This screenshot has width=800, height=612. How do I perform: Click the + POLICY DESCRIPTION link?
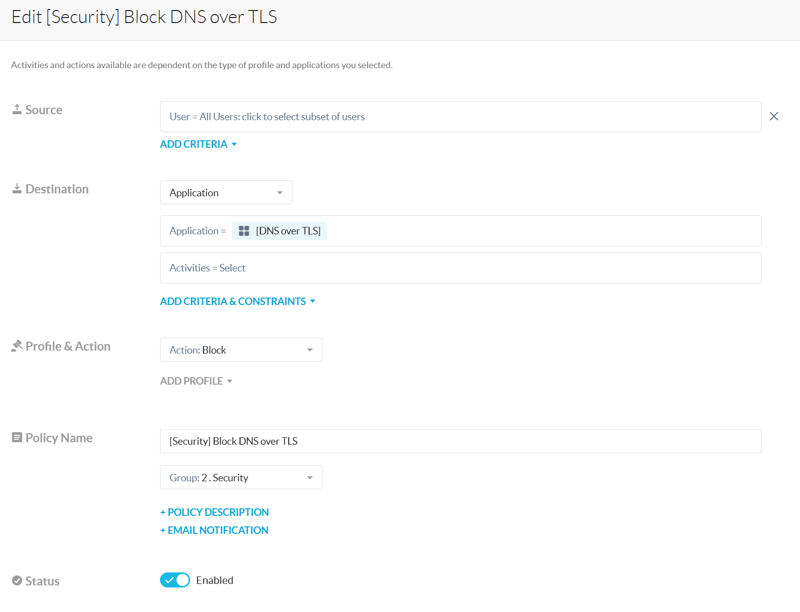(x=214, y=512)
